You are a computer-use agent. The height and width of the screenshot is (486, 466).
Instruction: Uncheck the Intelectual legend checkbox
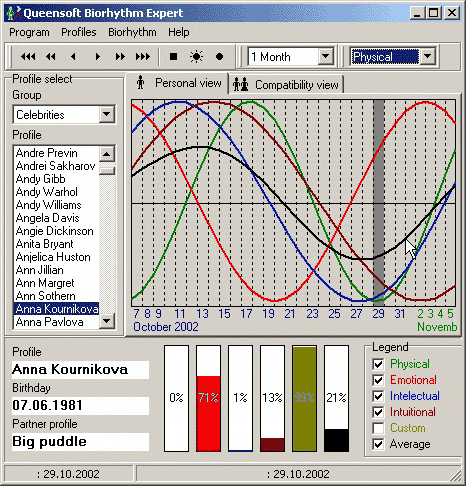point(378,396)
